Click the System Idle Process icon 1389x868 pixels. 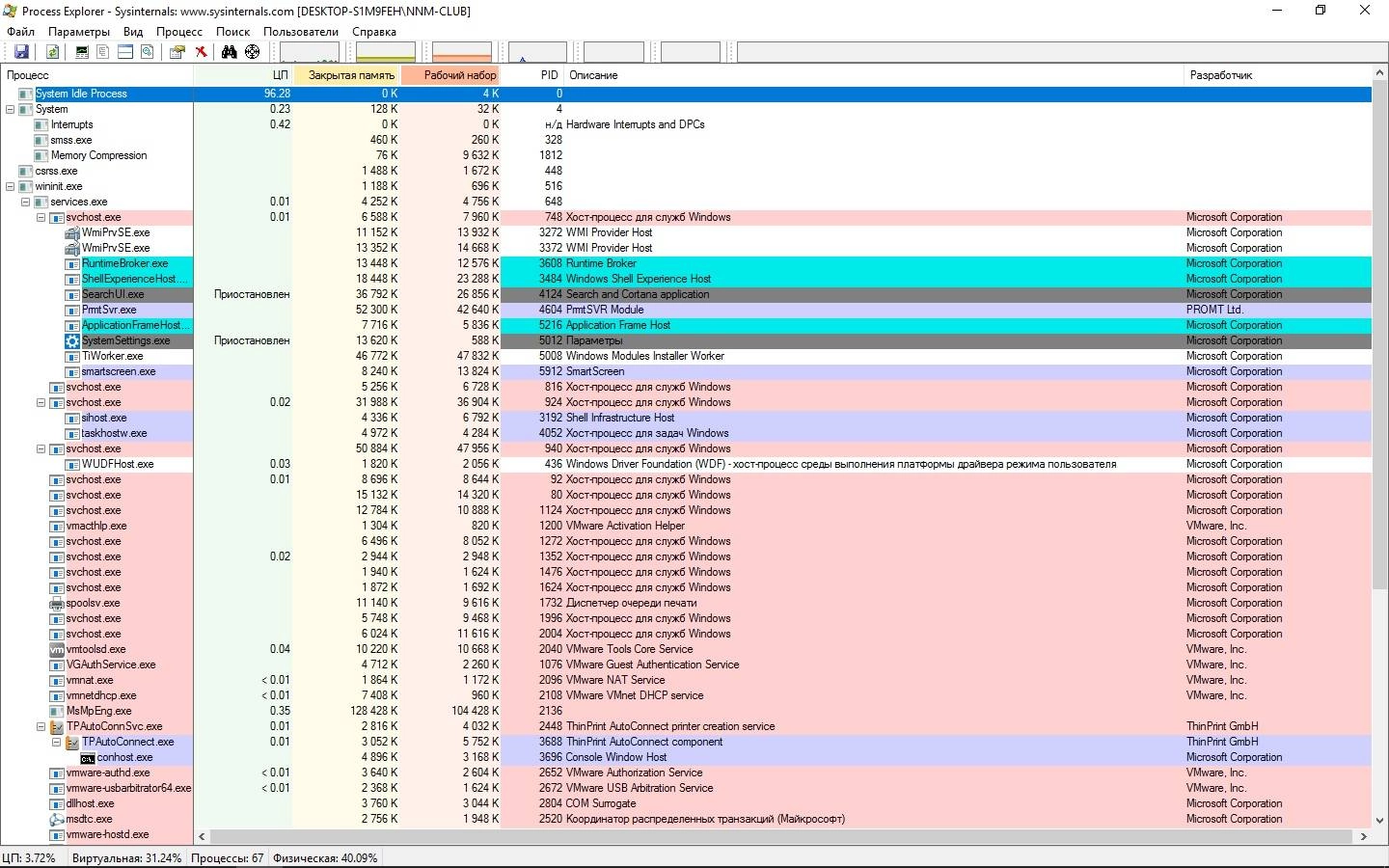pos(26,94)
